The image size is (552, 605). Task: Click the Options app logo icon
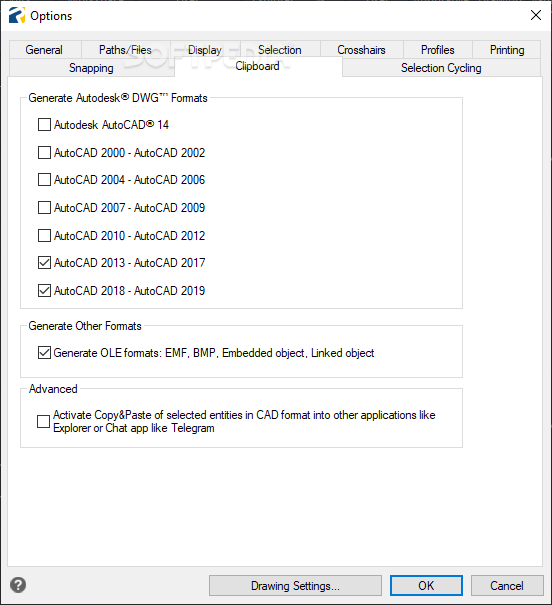pos(17,15)
